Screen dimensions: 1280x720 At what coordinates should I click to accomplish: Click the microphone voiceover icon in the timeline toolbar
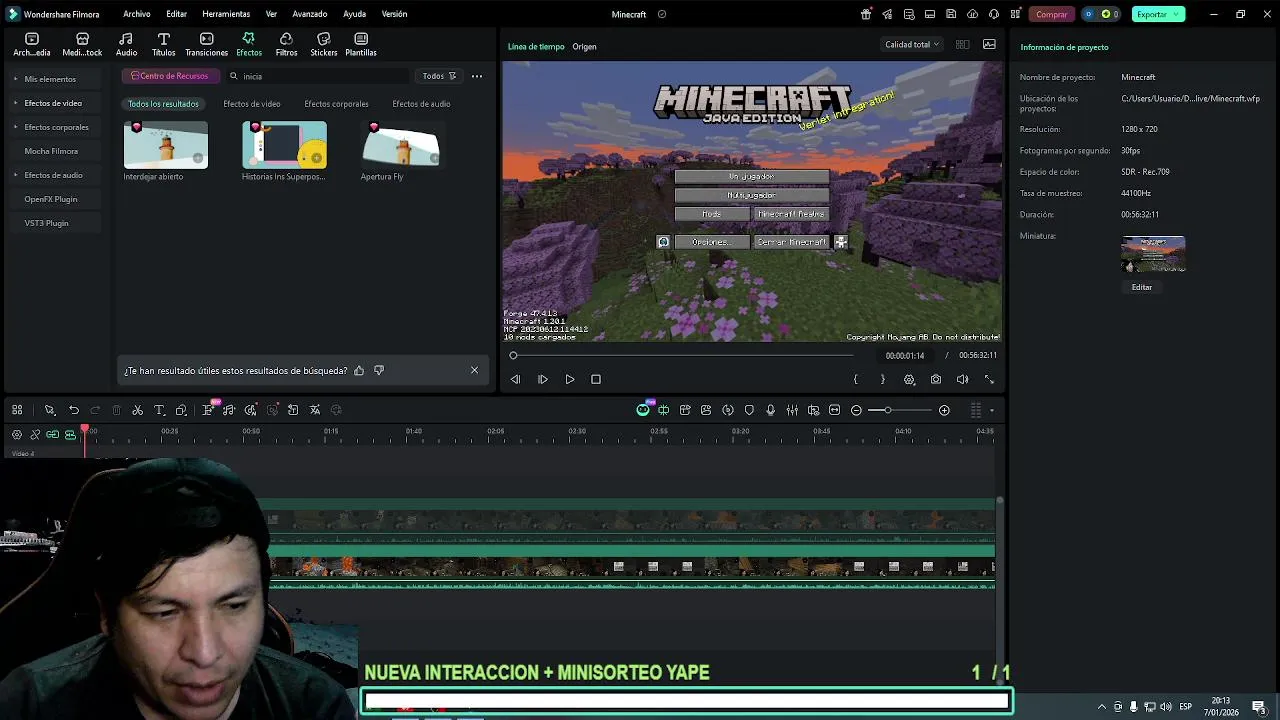tap(770, 410)
